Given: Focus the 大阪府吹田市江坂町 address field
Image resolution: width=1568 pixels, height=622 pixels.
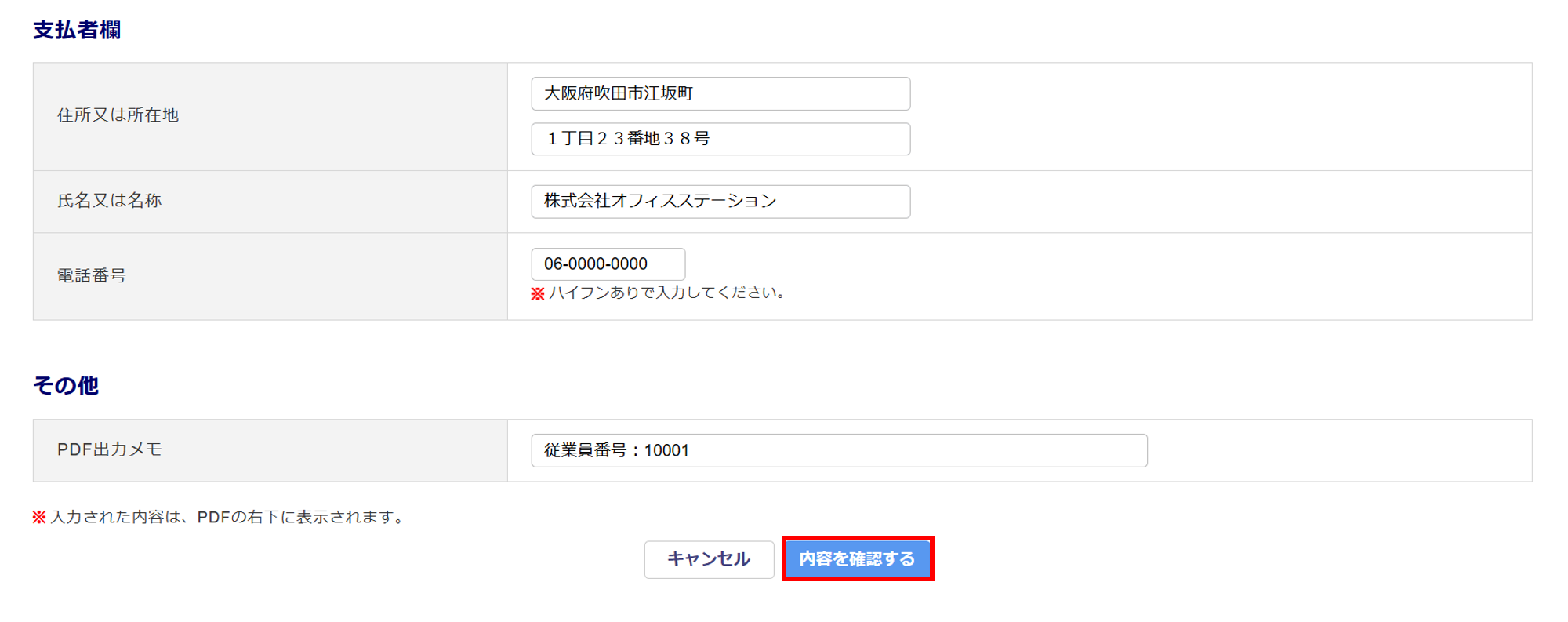Looking at the screenshot, I should (x=720, y=93).
